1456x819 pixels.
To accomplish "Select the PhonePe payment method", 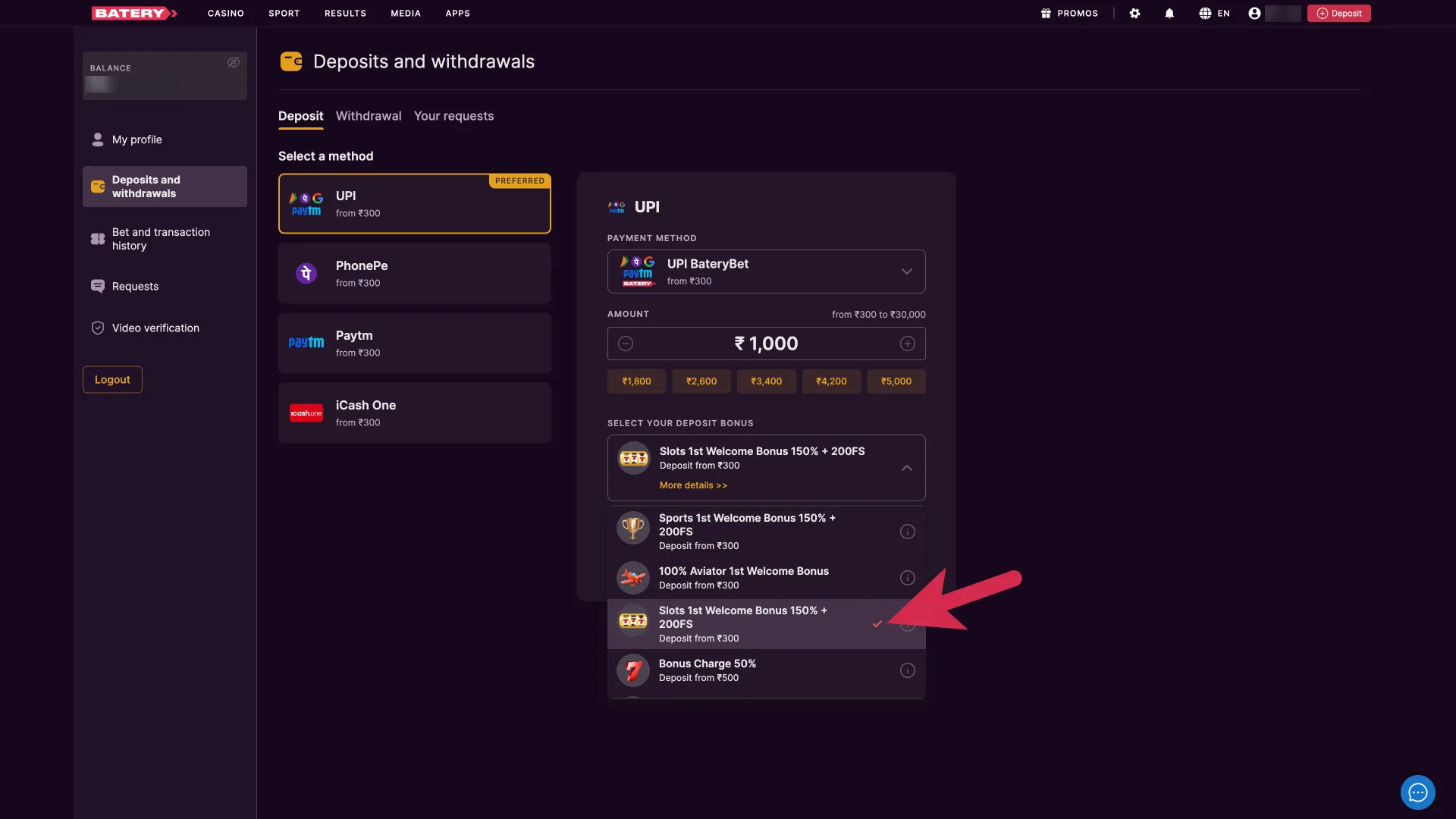I will coord(414,273).
